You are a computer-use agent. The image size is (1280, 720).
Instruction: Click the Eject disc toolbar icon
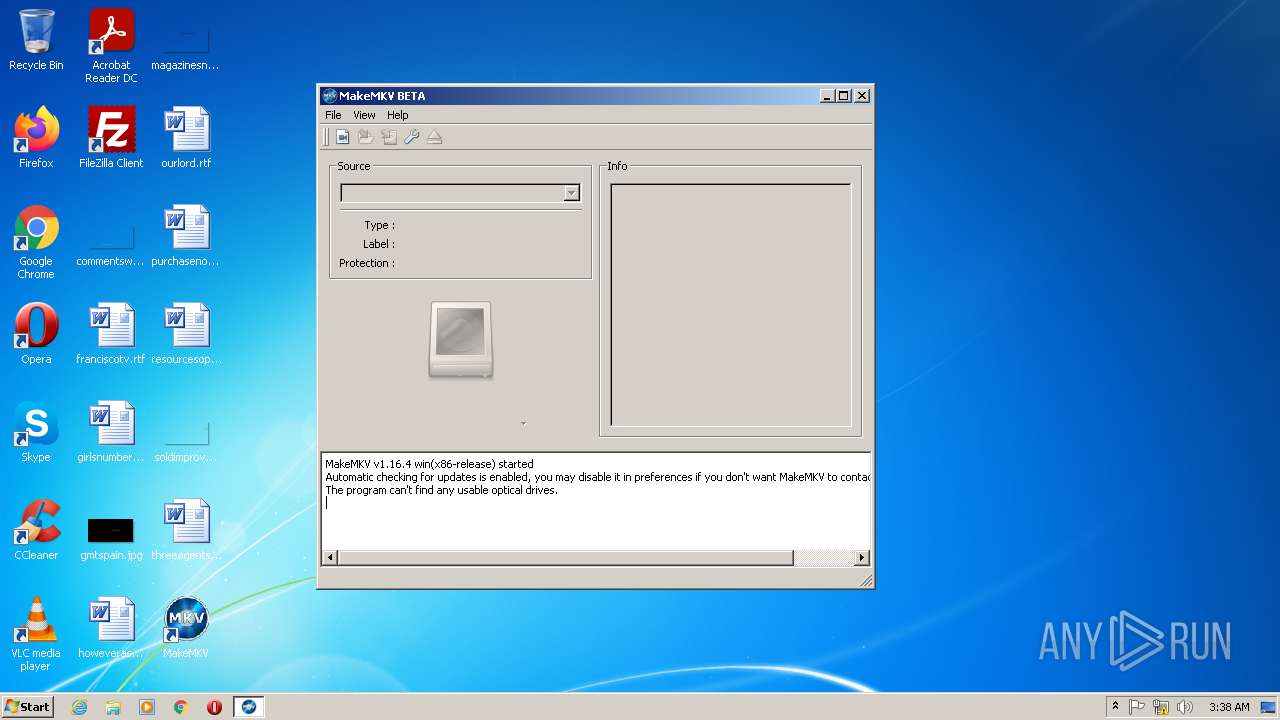[x=435, y=137]
